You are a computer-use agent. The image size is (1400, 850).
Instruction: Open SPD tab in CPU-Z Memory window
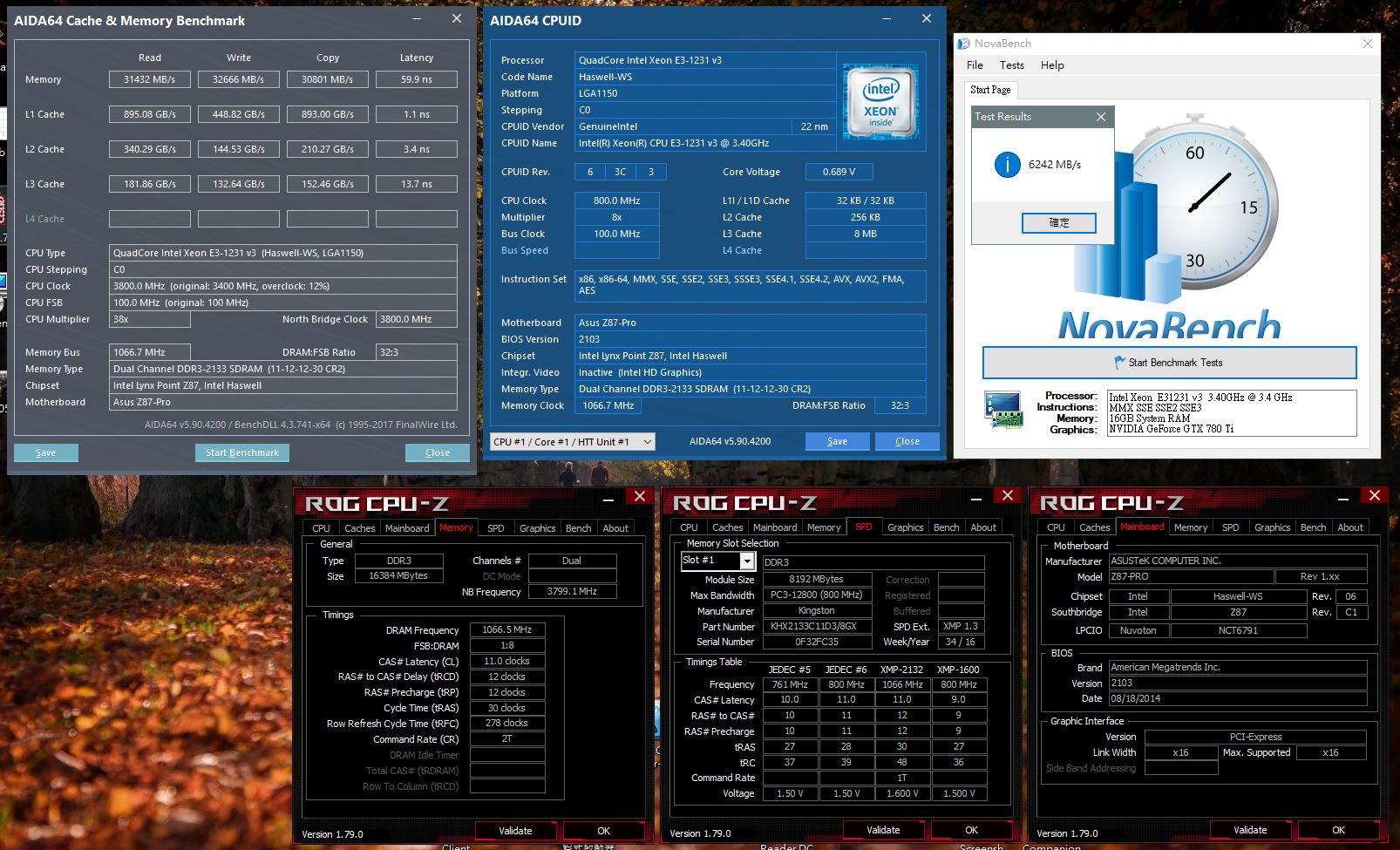point(495,528)
